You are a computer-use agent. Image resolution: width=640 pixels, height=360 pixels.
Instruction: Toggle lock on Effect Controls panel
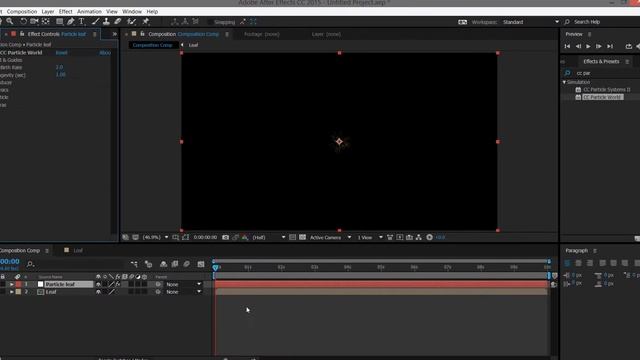point(22,34)
